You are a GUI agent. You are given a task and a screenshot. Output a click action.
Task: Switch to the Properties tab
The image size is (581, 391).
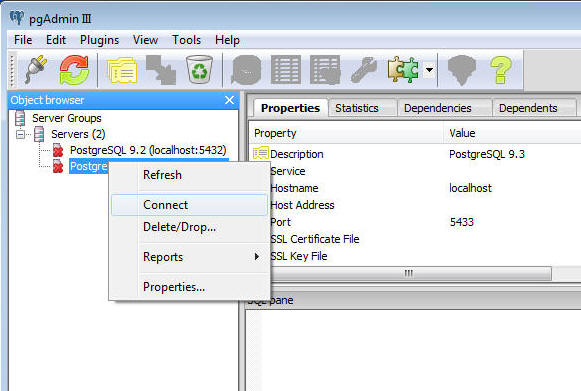[x=290, y=108]
